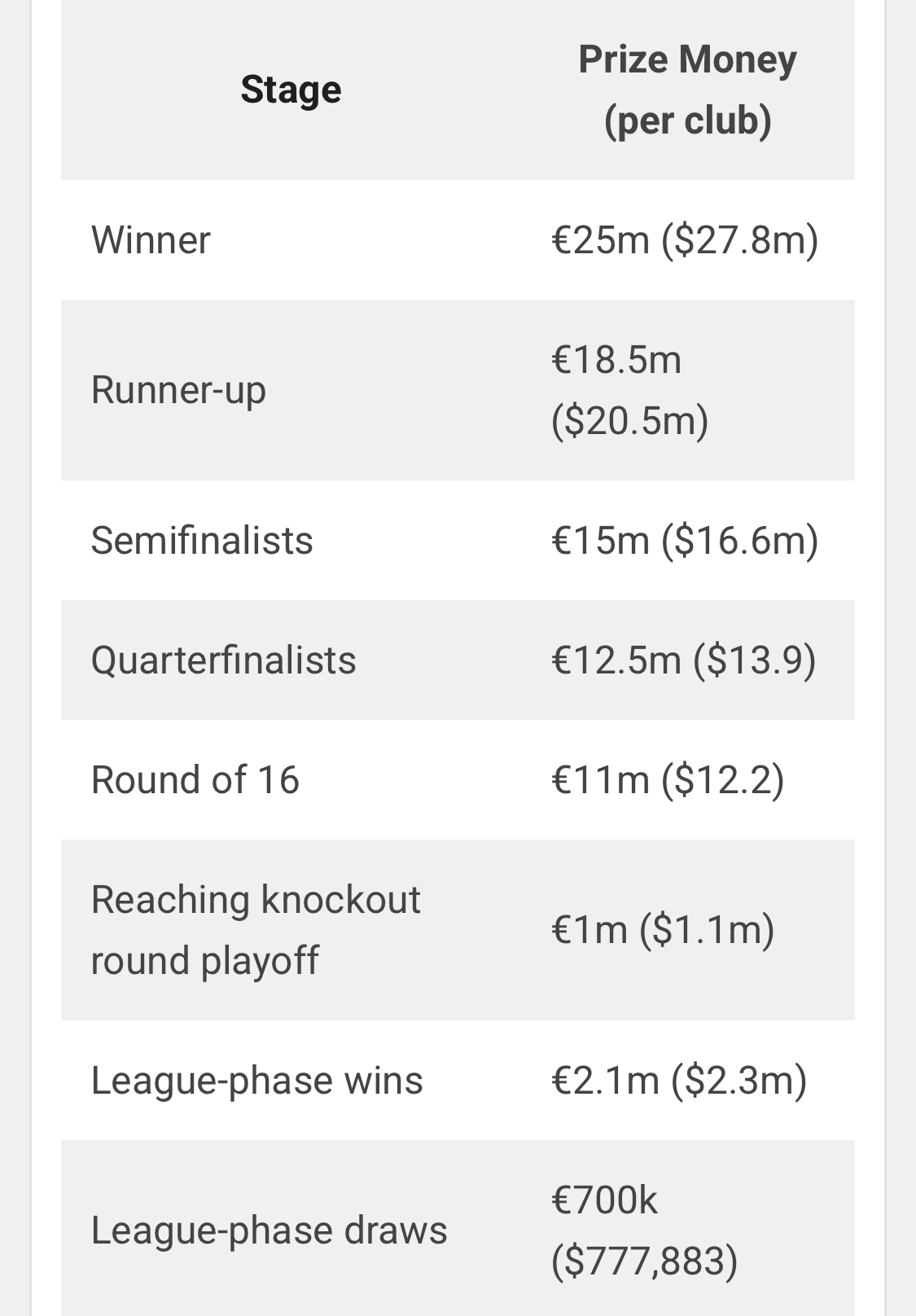Tap the €2.1m ($2.3m) amount
The height and width of the screenshot is (1316, 916).
pos(679,1081)
